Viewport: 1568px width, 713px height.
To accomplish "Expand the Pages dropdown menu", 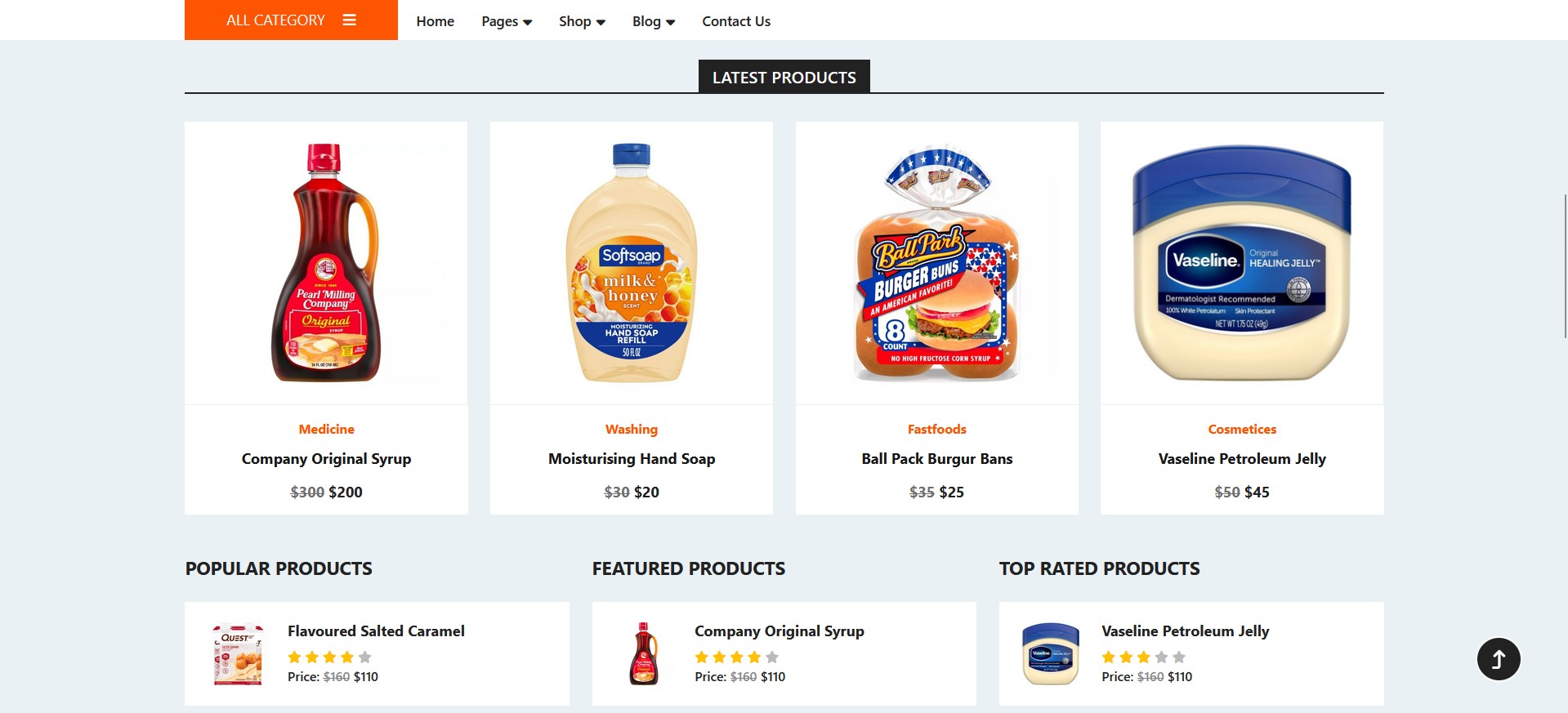I will click(x=507, y=21).
